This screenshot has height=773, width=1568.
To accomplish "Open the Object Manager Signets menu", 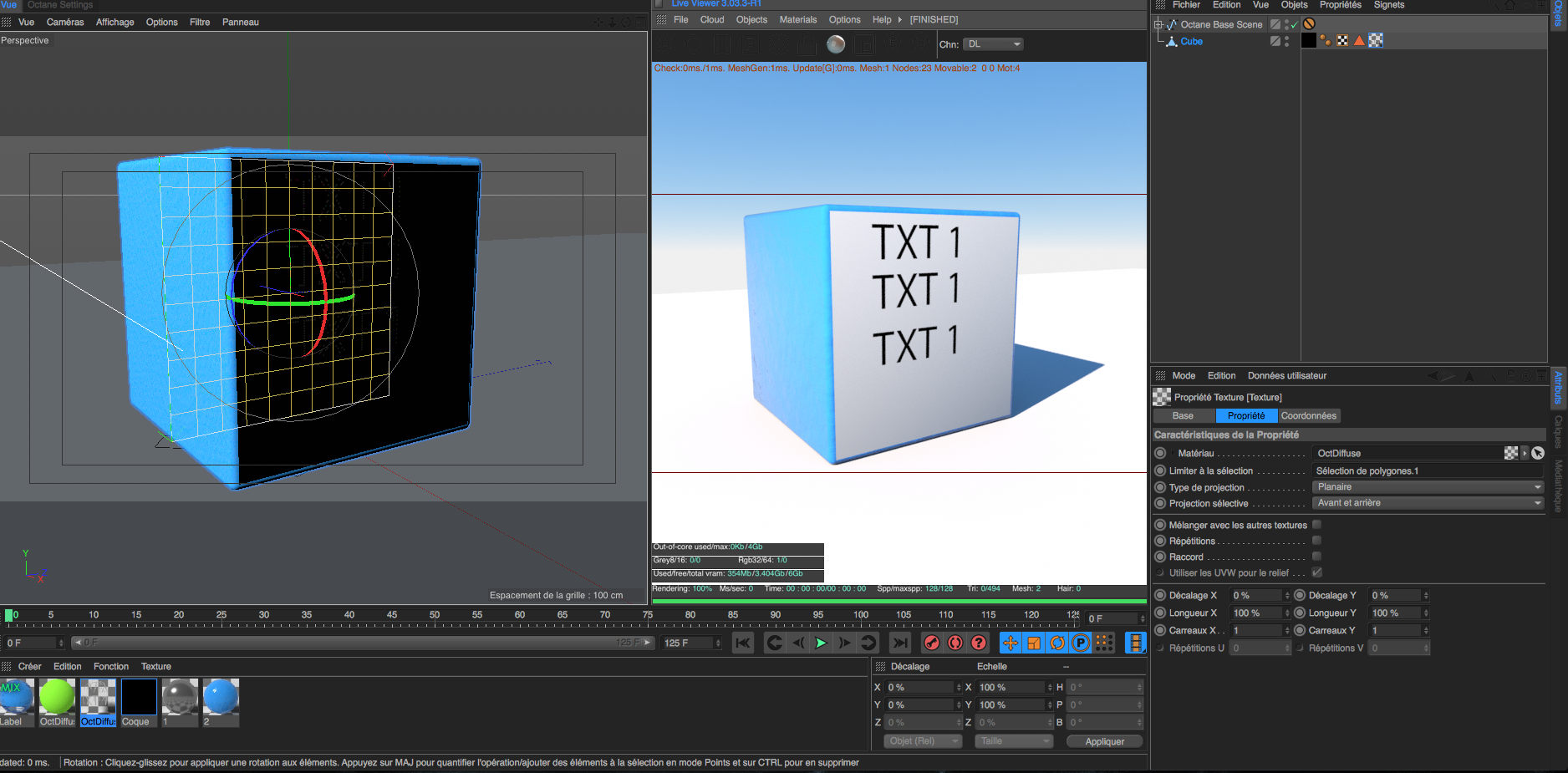I will click(1389, 5).
